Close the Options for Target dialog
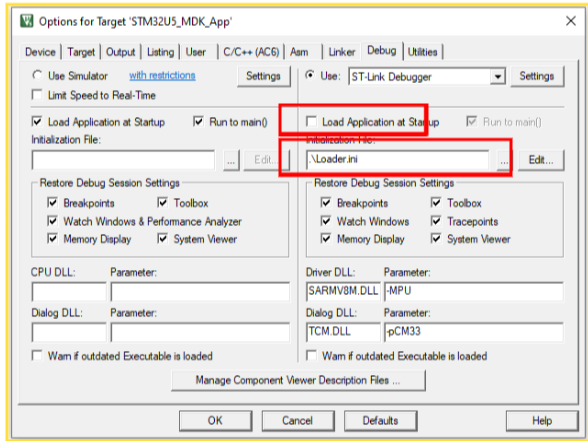This screenshot has height=441, width=588. pos(571,21)
